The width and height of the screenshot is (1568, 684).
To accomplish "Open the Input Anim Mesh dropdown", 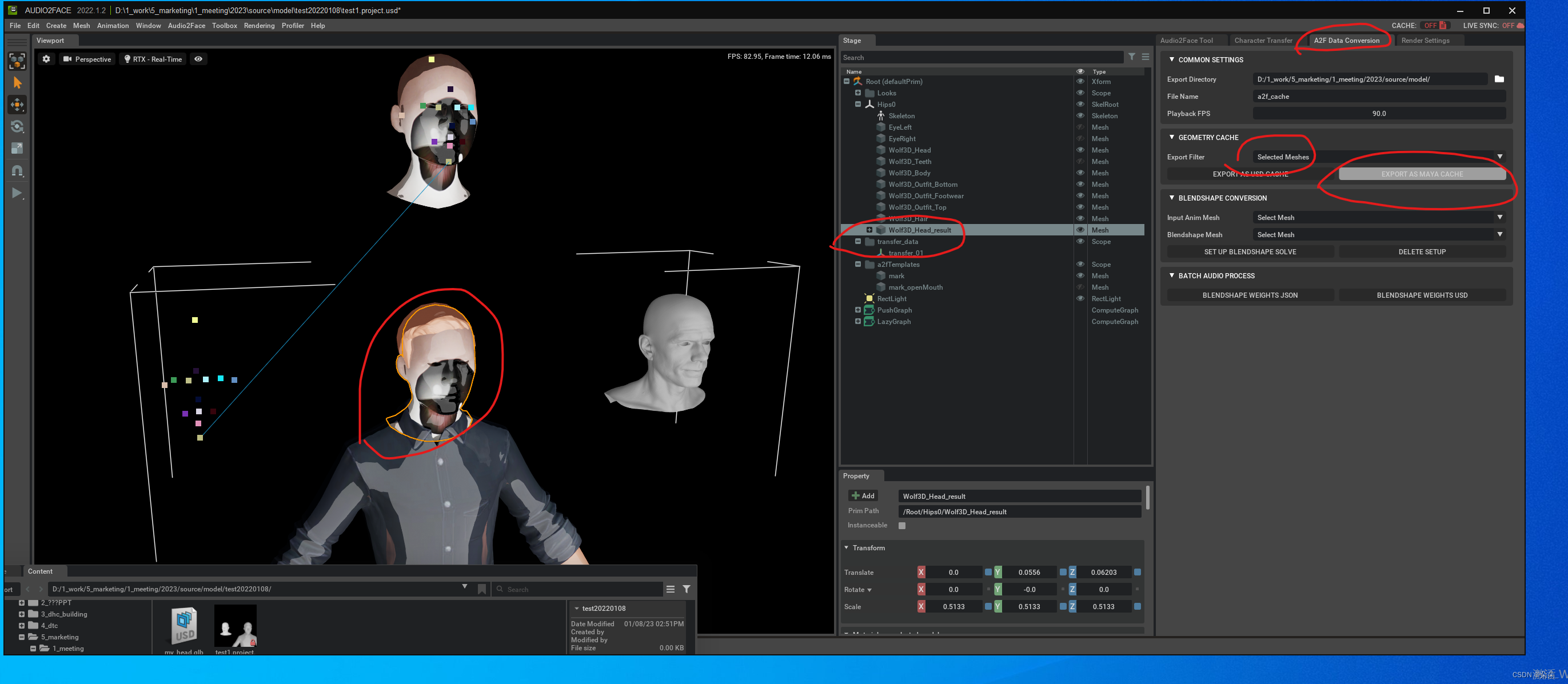I will (1379, 218).
